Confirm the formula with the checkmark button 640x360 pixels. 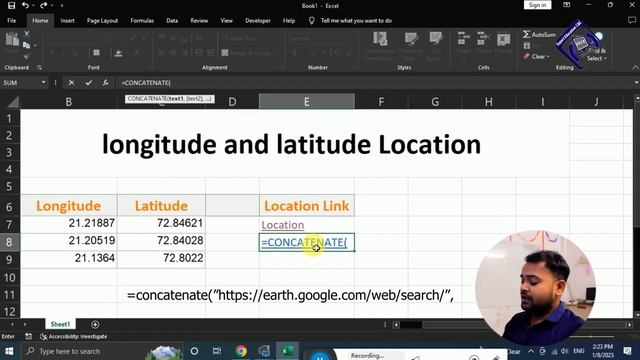coord(89,83)
